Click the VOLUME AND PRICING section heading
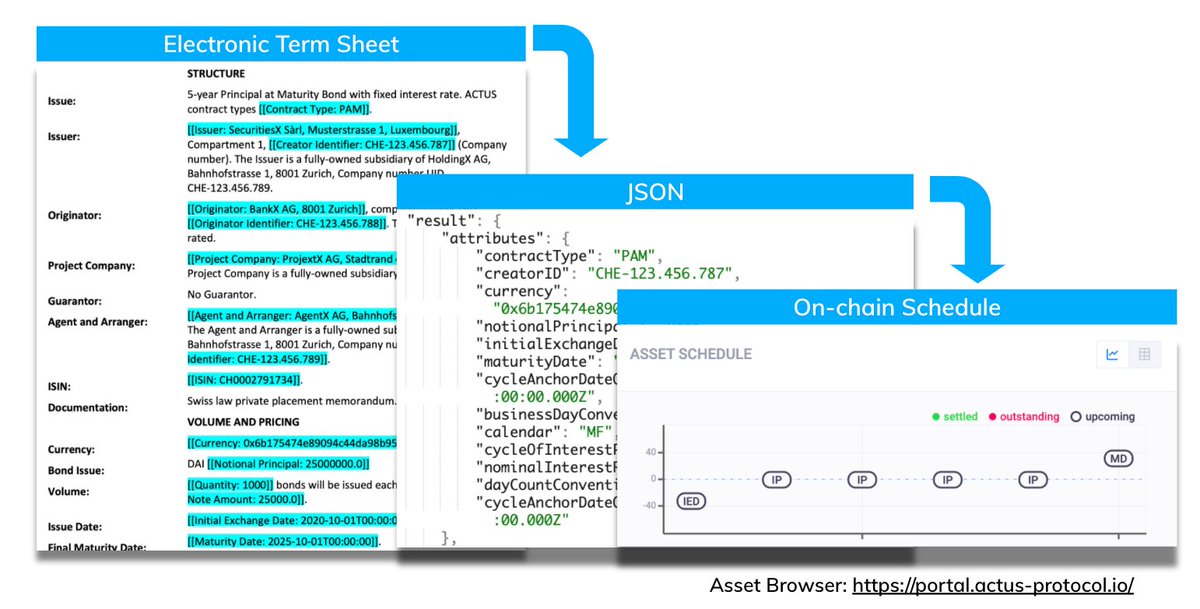This screenshot has height=609, width=1200. pos(243,422)
